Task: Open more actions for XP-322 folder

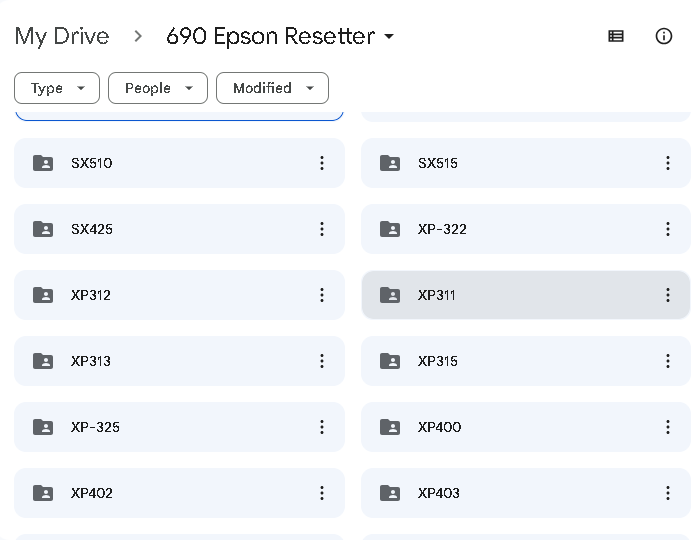Action: [x=668, y=229]
